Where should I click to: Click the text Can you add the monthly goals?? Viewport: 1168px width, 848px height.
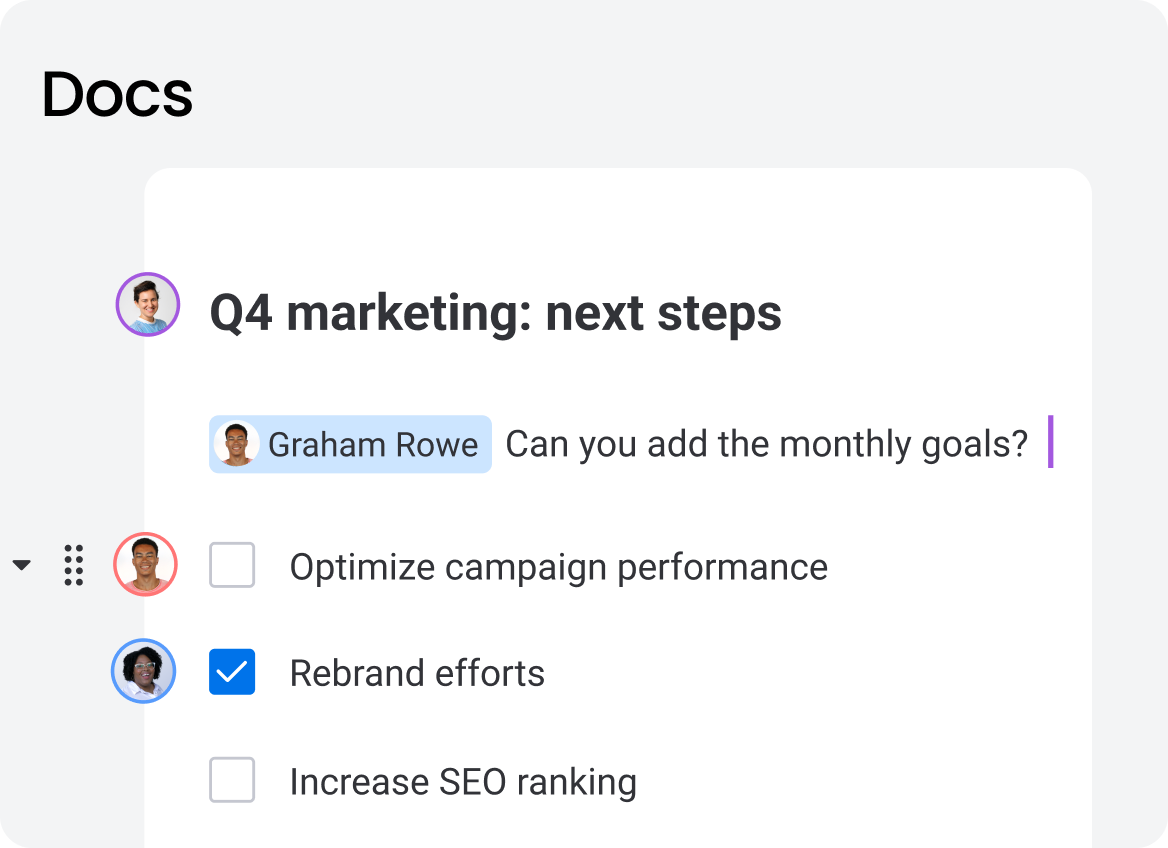[766, 445]
